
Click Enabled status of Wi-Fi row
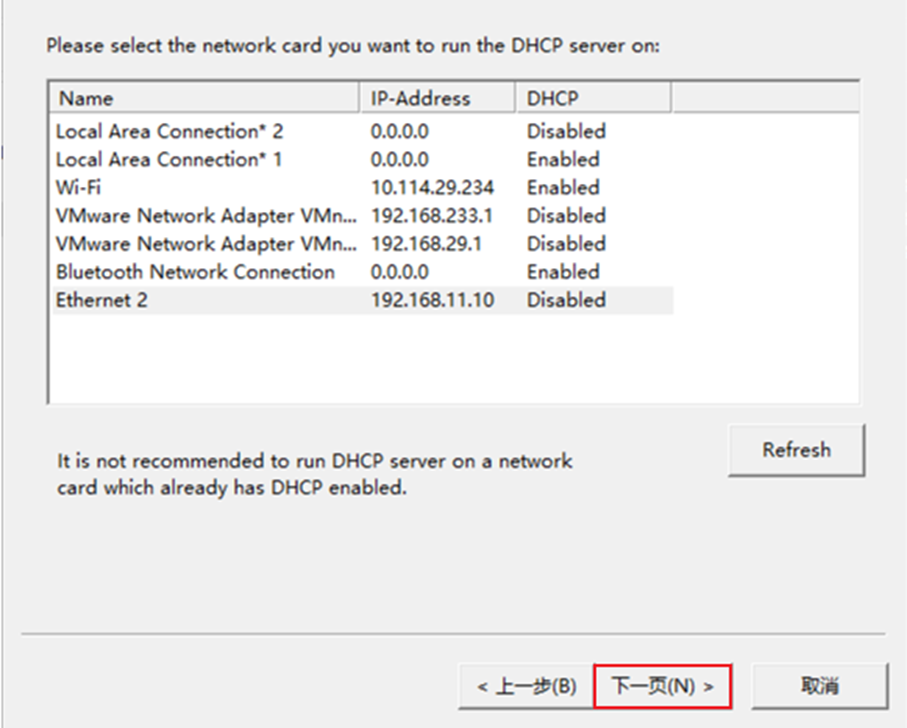(x=563, y=187)
